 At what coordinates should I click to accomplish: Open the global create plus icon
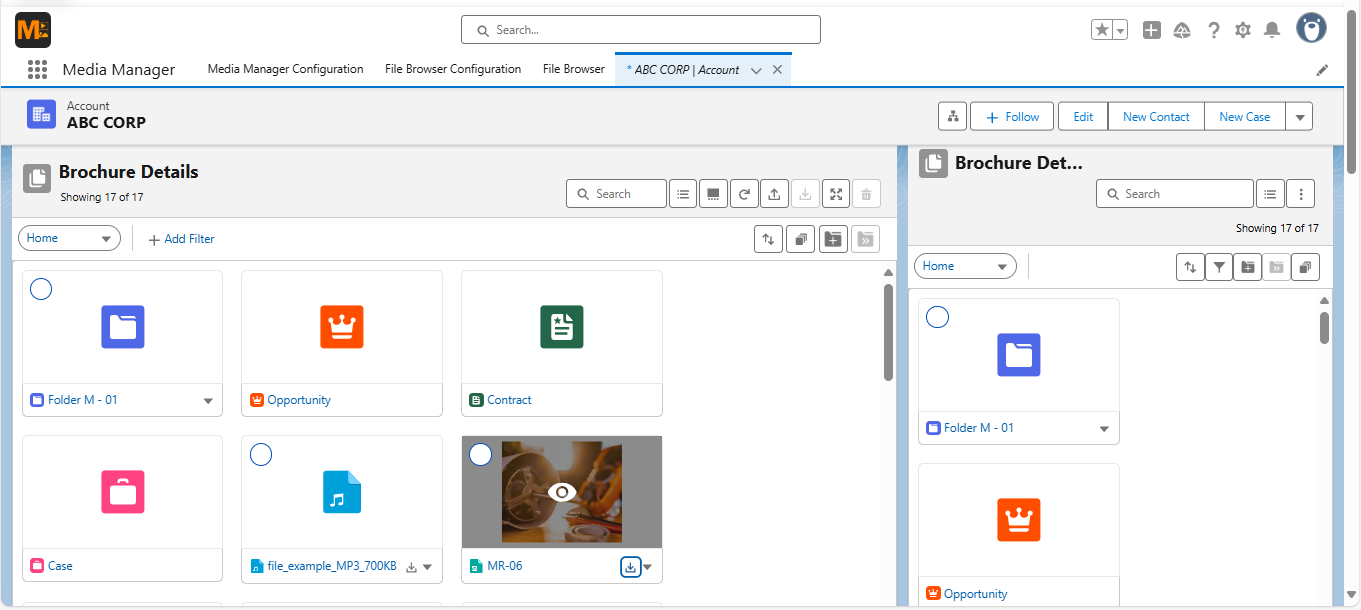[1152, 30]
